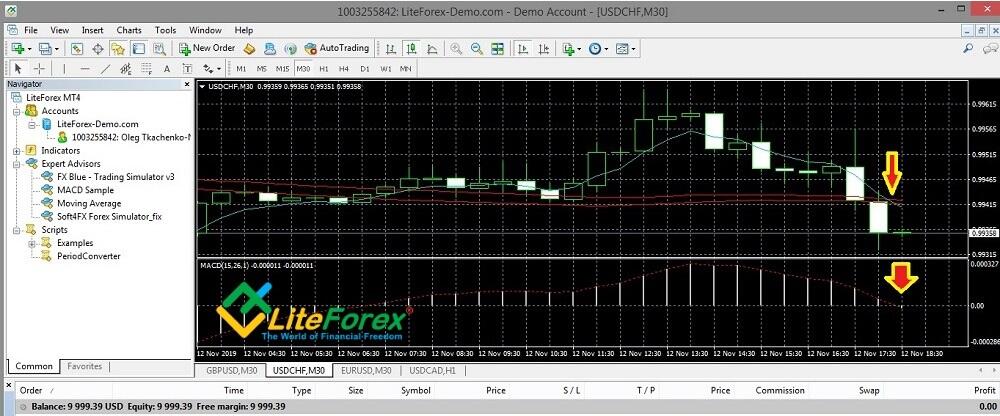Image resolution: width=1000 pixels, height=416 pixels.
Task: Open the Tools menu
Action: pos(165,30)
